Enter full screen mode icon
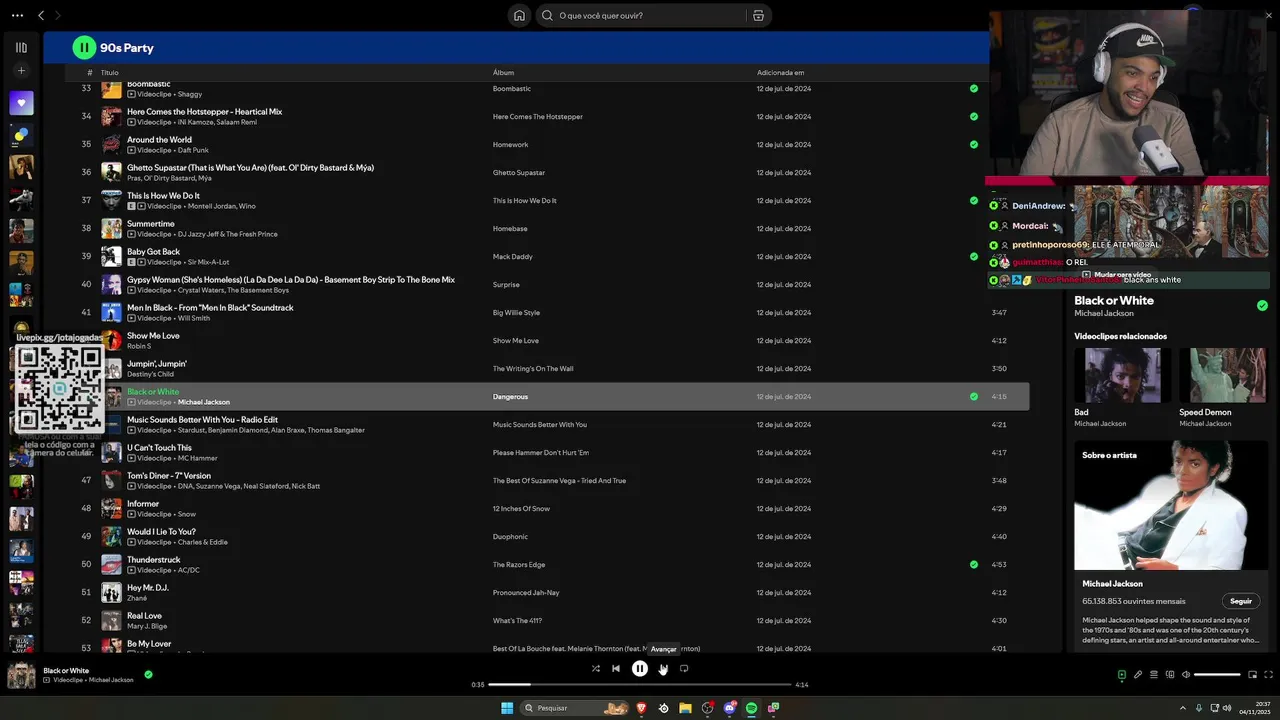The image size is (1280, 720). [x=1269, y=675]
